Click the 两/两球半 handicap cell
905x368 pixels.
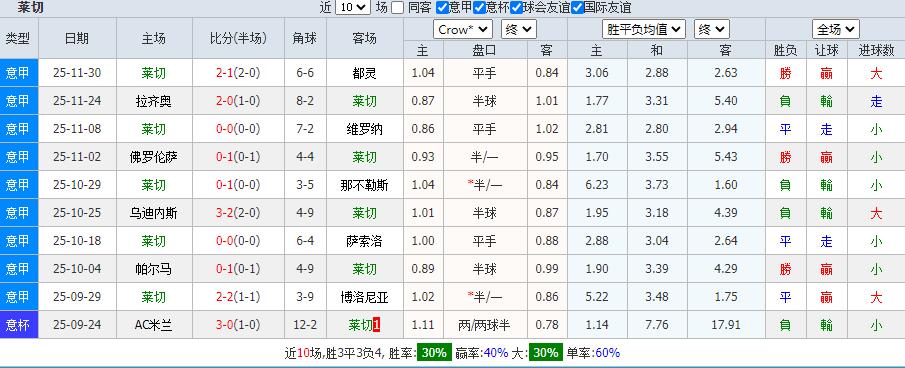(x=485, y=325)
